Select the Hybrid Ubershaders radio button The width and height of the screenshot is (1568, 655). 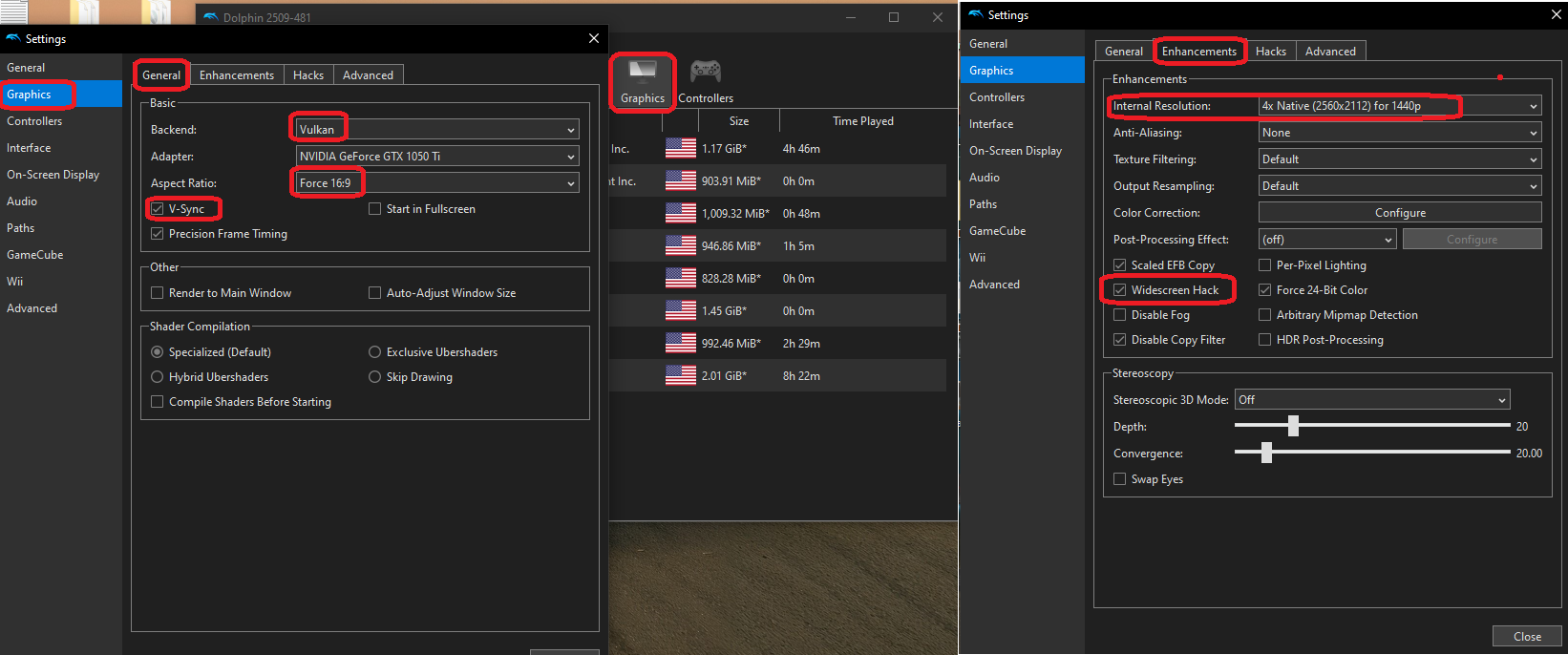pyautogui.click(x=158, y=377)
